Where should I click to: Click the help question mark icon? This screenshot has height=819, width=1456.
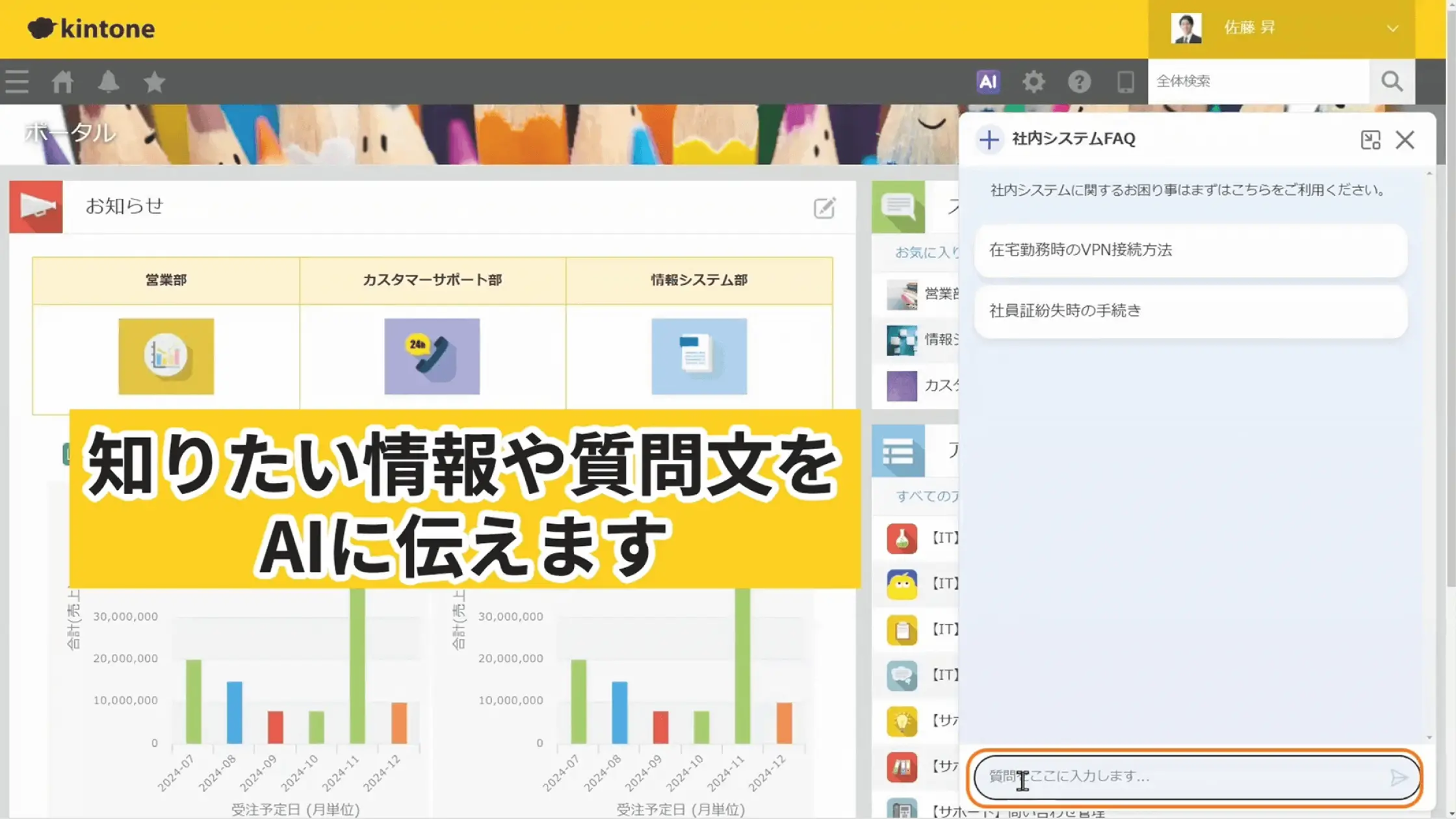pyautogui.click(x=1079, y=82)
